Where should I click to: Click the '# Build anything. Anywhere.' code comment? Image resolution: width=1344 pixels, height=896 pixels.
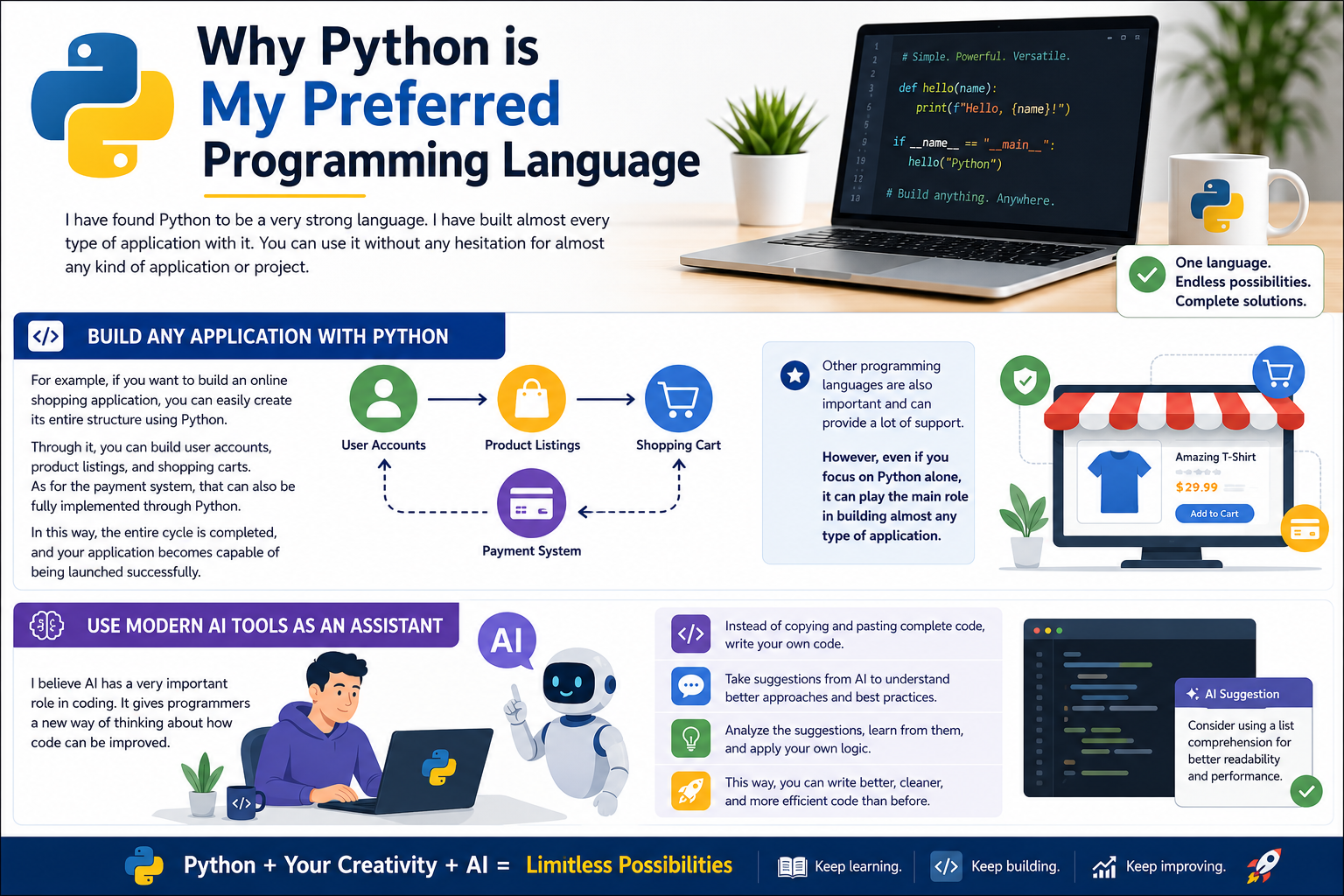(x=970, y=196)
